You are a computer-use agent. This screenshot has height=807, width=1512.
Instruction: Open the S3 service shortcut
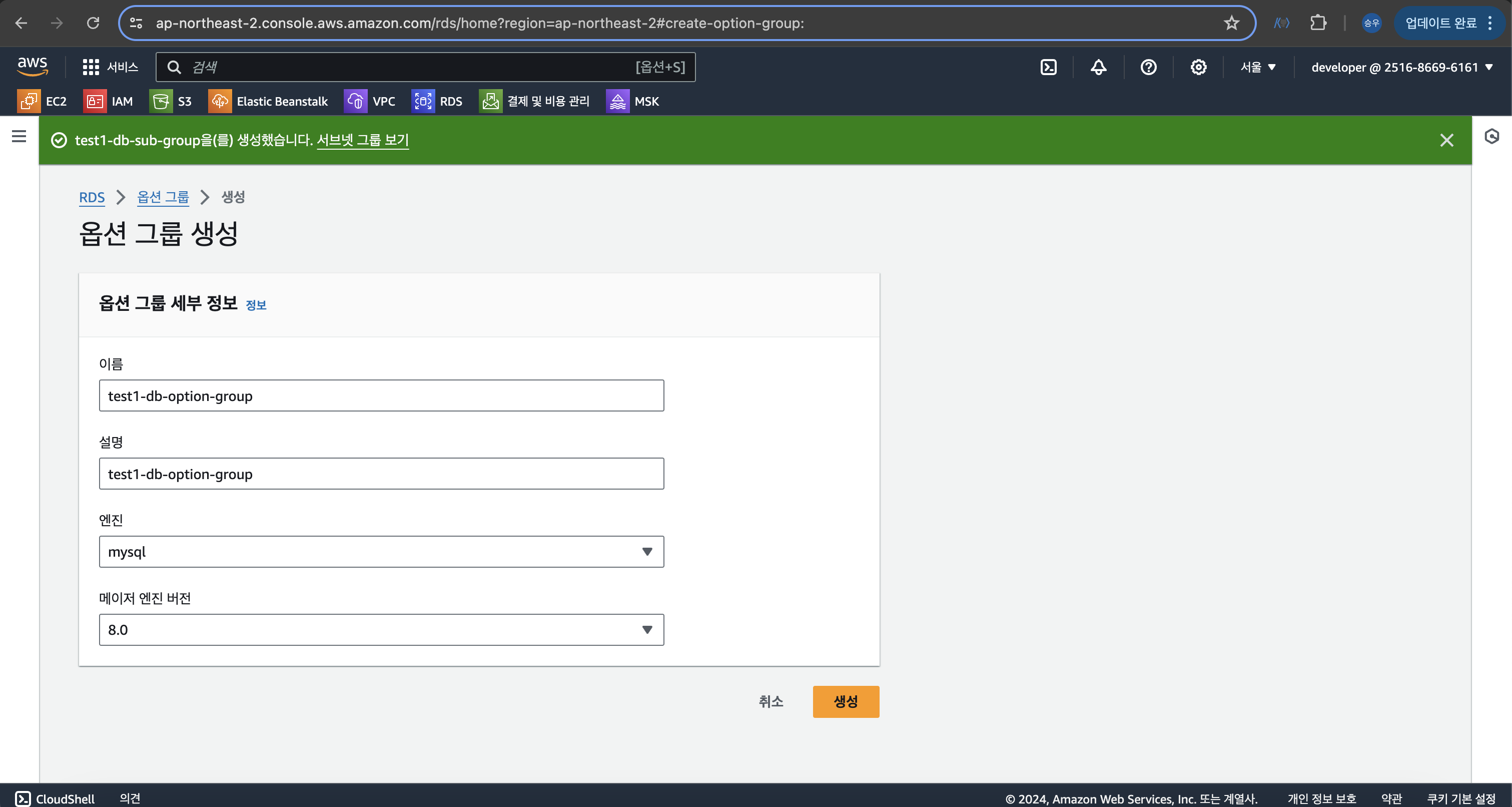pos(171,101)
